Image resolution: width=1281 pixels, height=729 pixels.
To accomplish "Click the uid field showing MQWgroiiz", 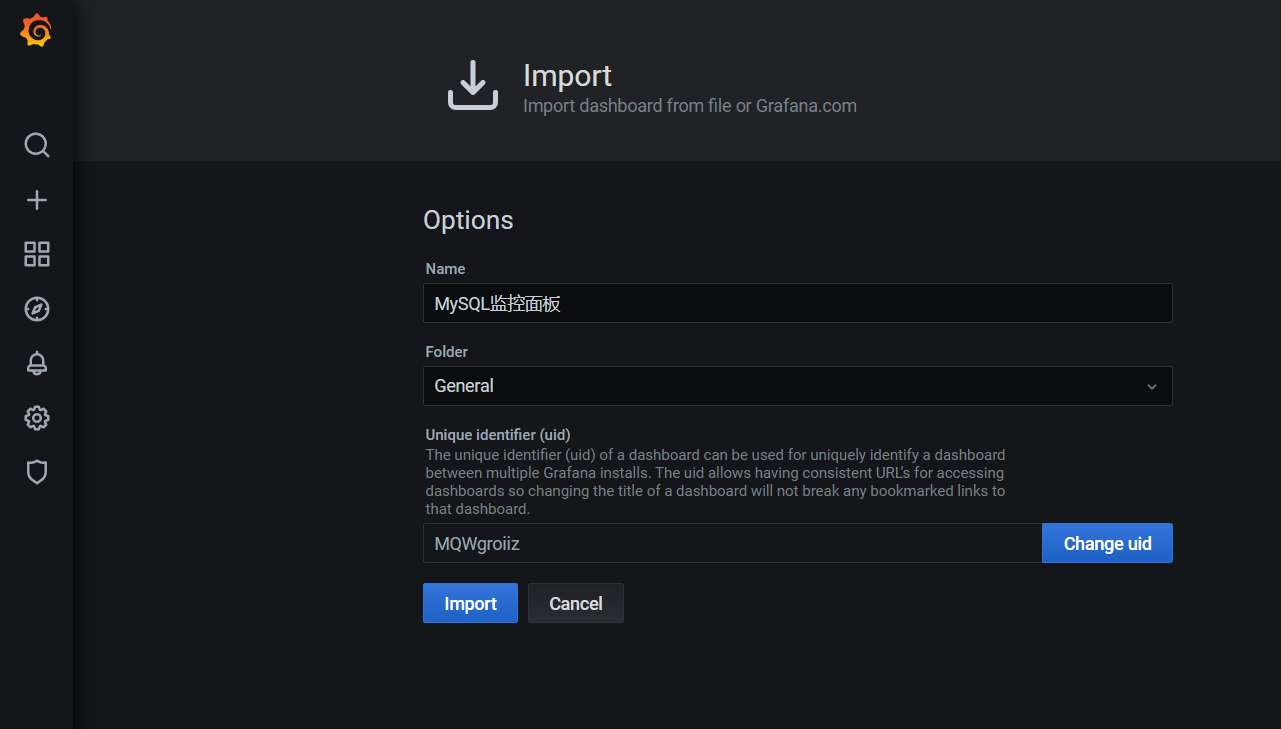I will tap(732, 544).
